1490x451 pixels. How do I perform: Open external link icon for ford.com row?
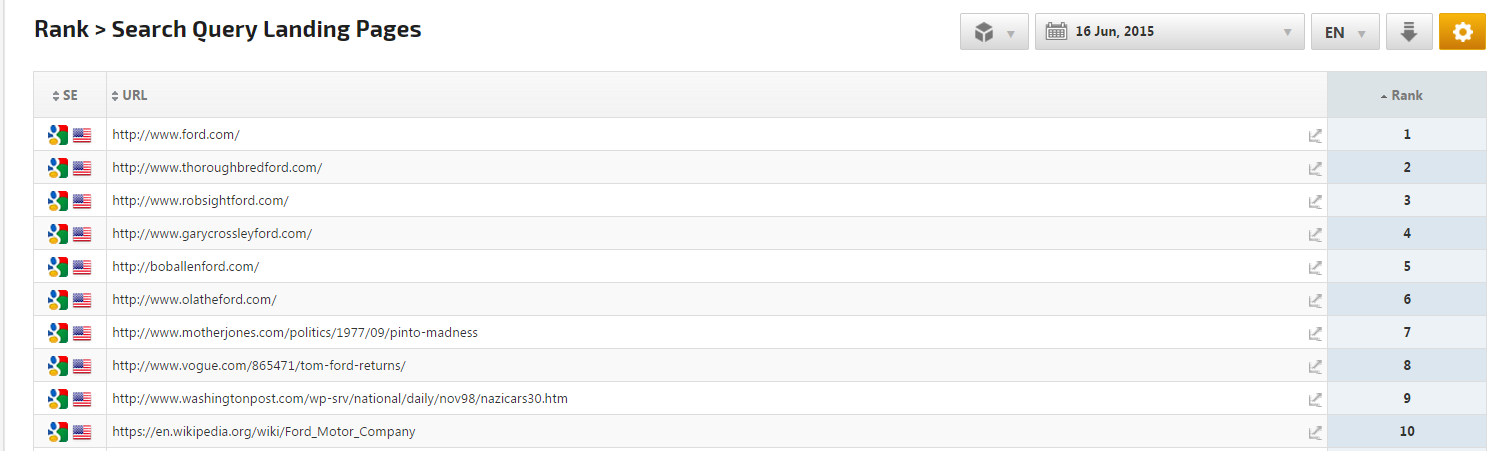(1315, 135)
